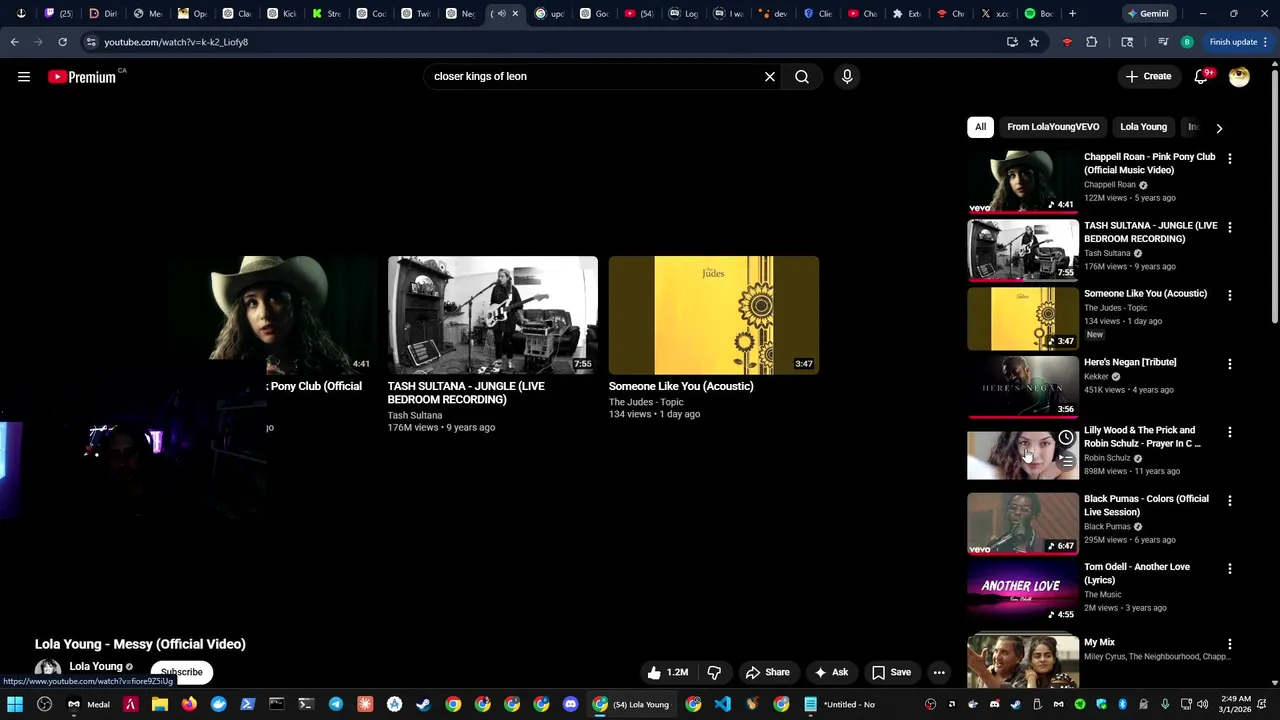This screenshot has width=1280, height=720.
Task: Bookmark this page with the star
Action: (x=1034, y=42)
